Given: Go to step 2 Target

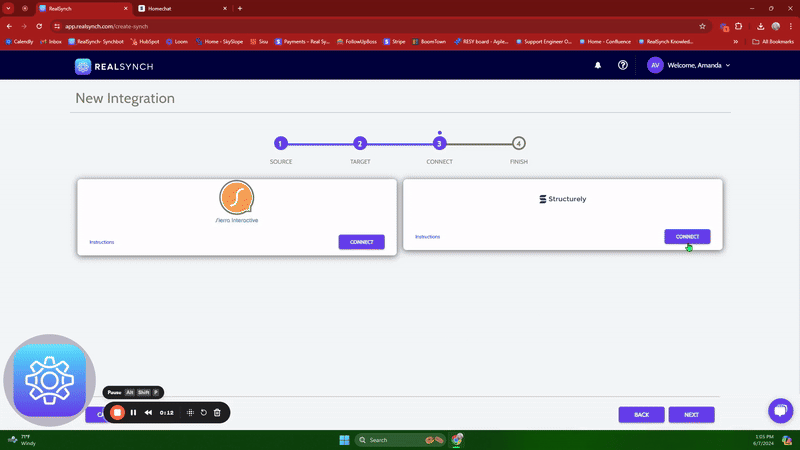Looking at the screenshot, I should 360,143.
